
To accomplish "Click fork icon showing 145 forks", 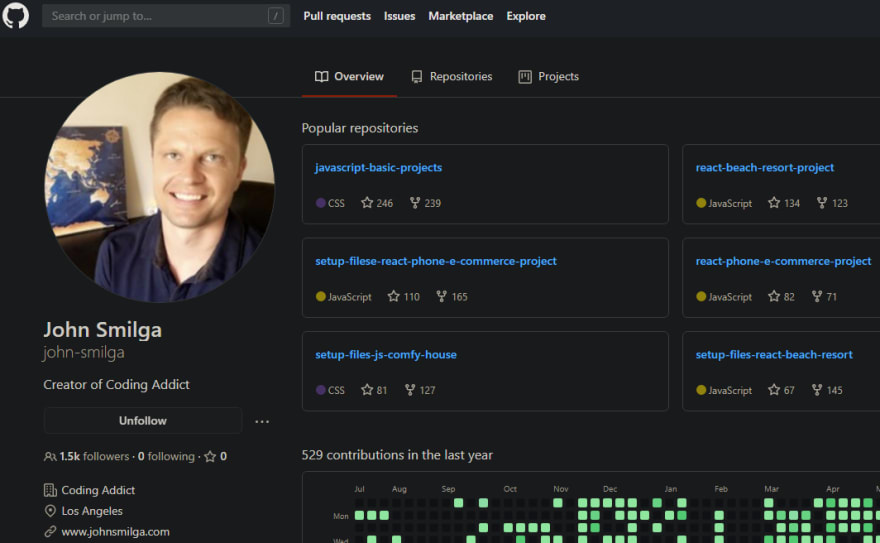I will point(817,390).
